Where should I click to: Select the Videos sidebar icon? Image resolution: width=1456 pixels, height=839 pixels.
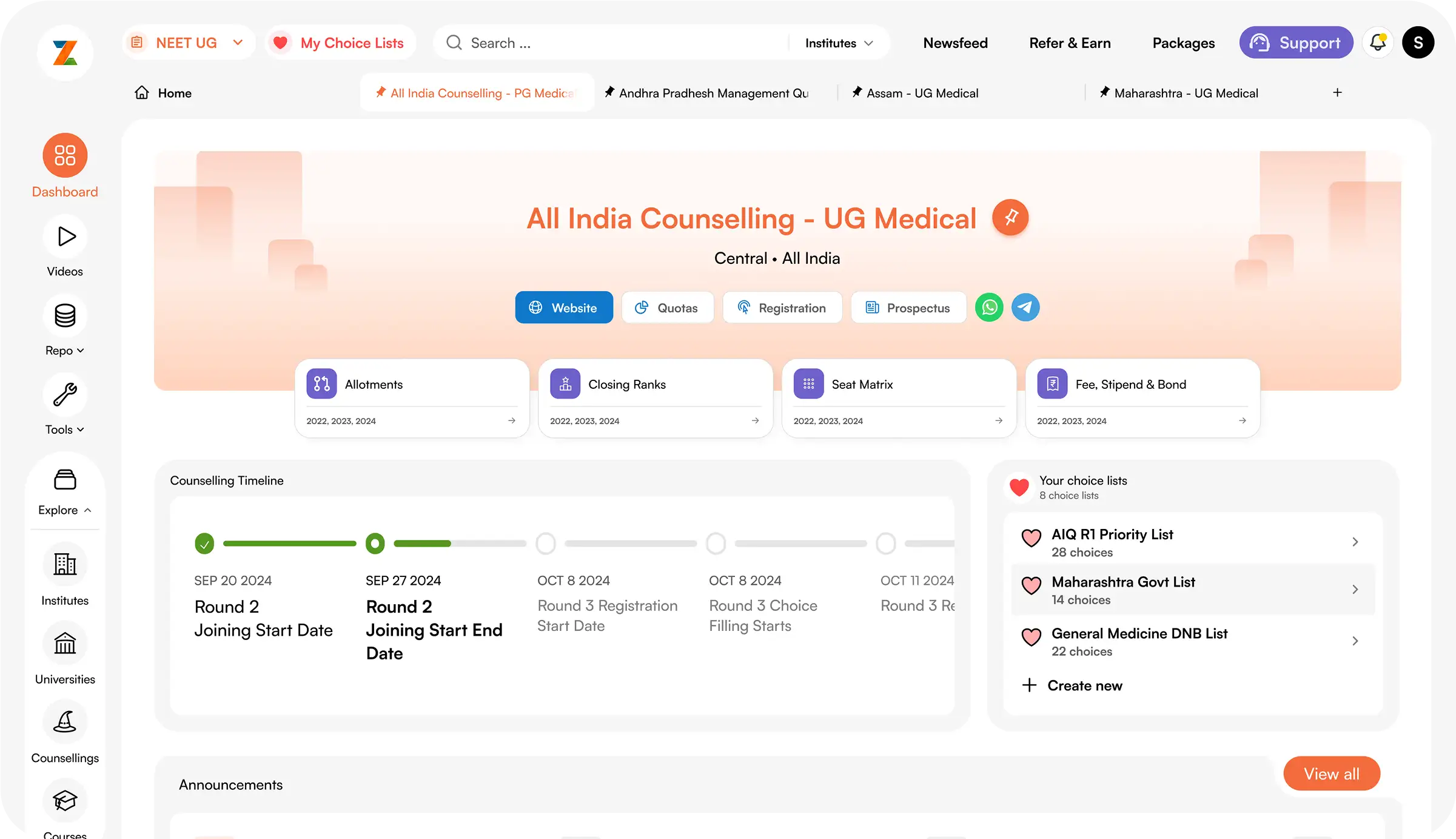click(65, 236)
